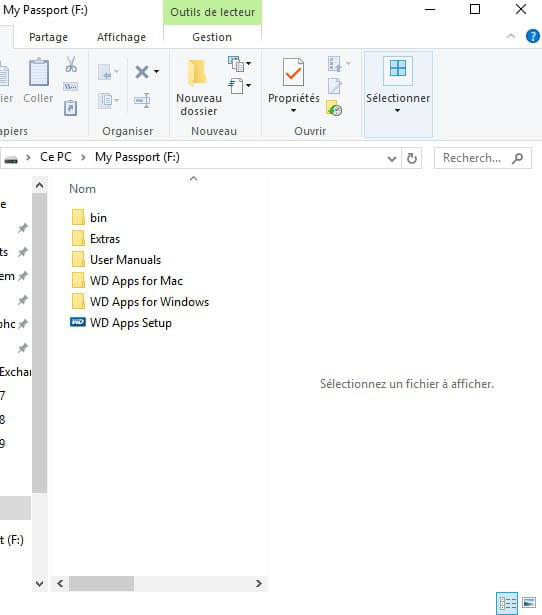Click the WD Apps Setup logo icon

click(78, 322)
